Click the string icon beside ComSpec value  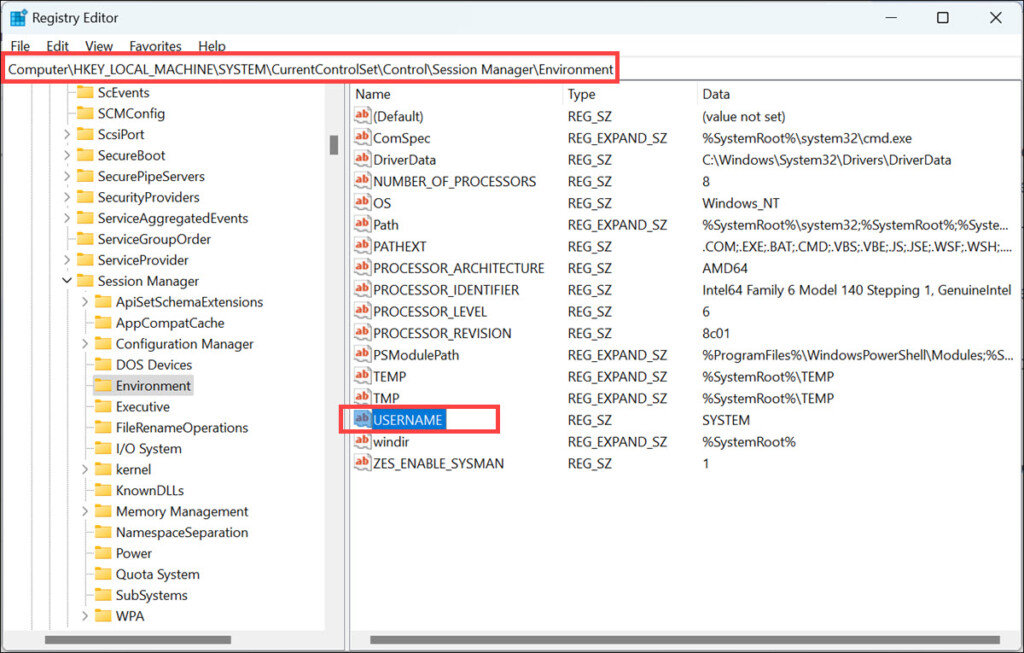tap(362, 138)
